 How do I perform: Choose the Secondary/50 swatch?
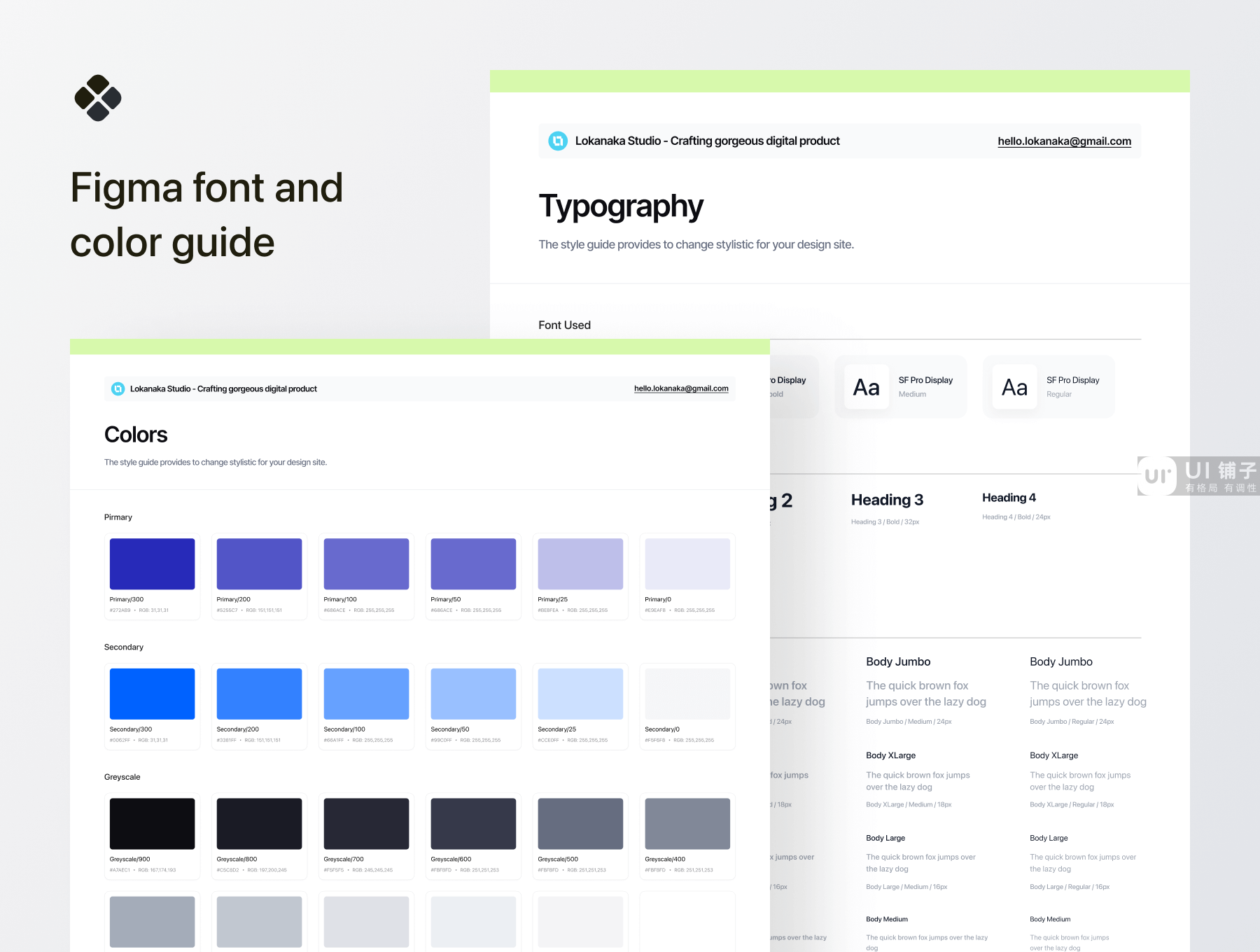pos(473,694)
